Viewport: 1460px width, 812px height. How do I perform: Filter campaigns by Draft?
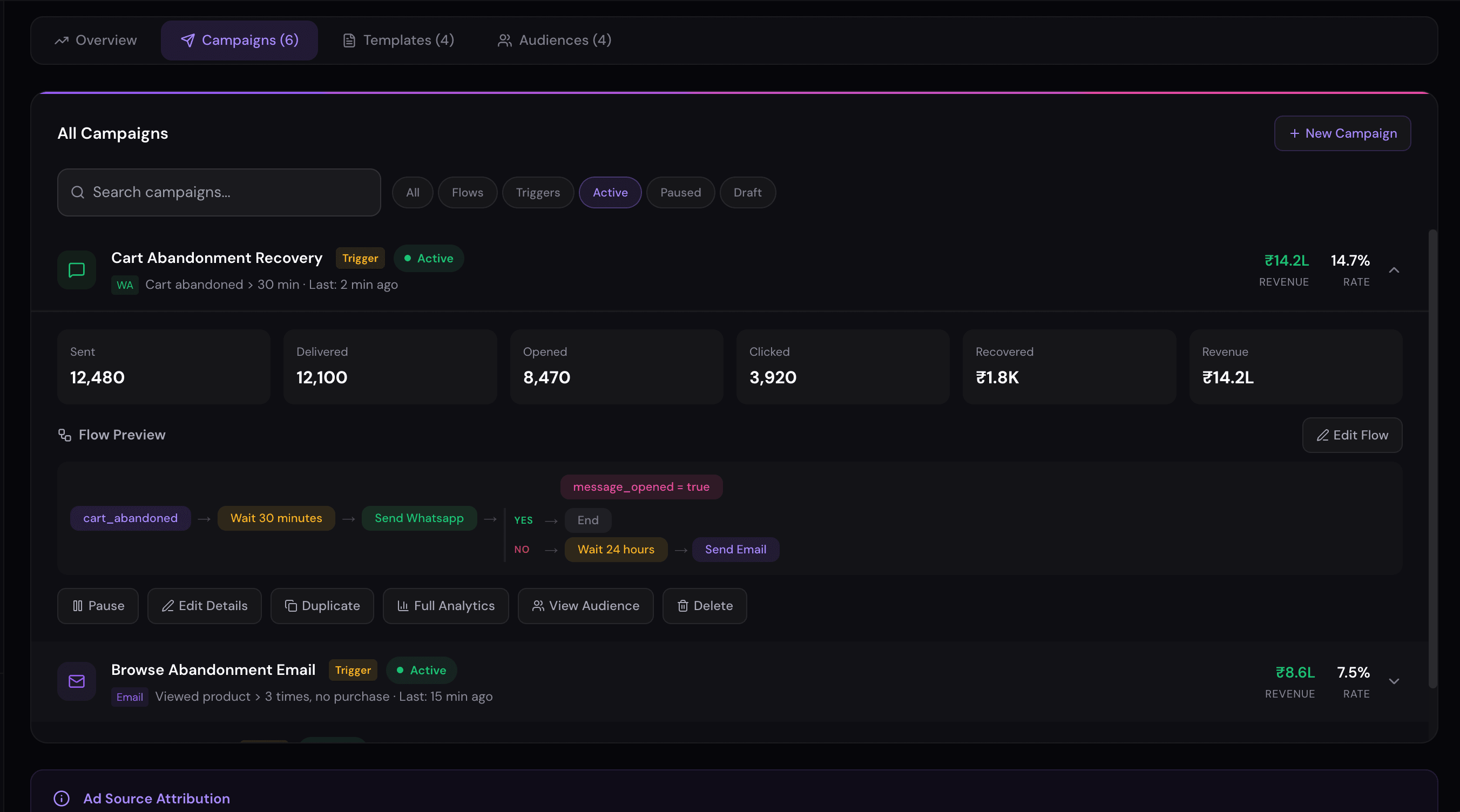tap(747, 193)
